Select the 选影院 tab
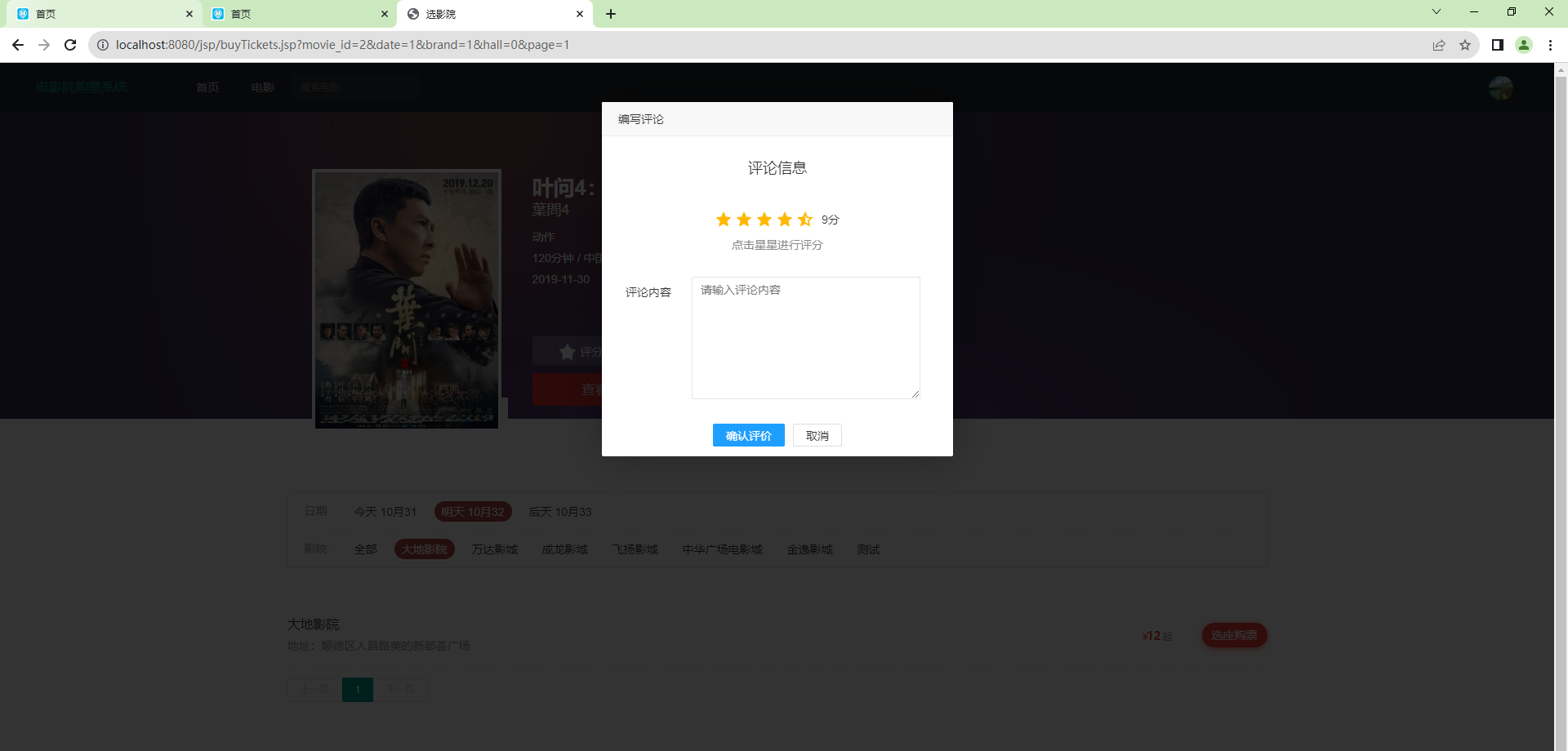 point(494,14)
